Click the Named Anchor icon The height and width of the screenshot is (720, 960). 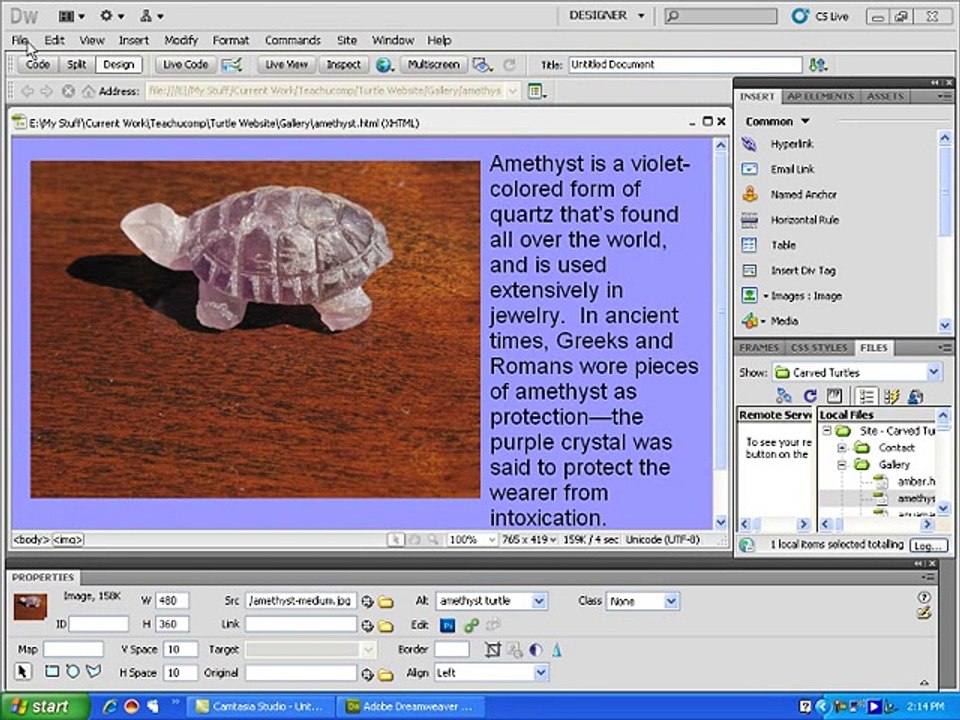pos(750,195)
